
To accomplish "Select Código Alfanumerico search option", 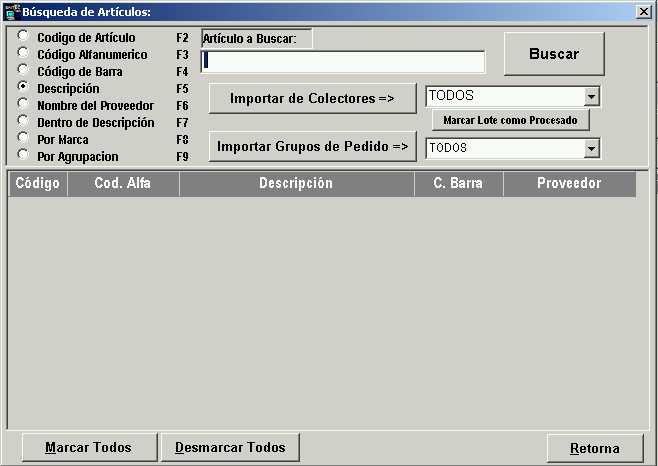I will 23,54.
